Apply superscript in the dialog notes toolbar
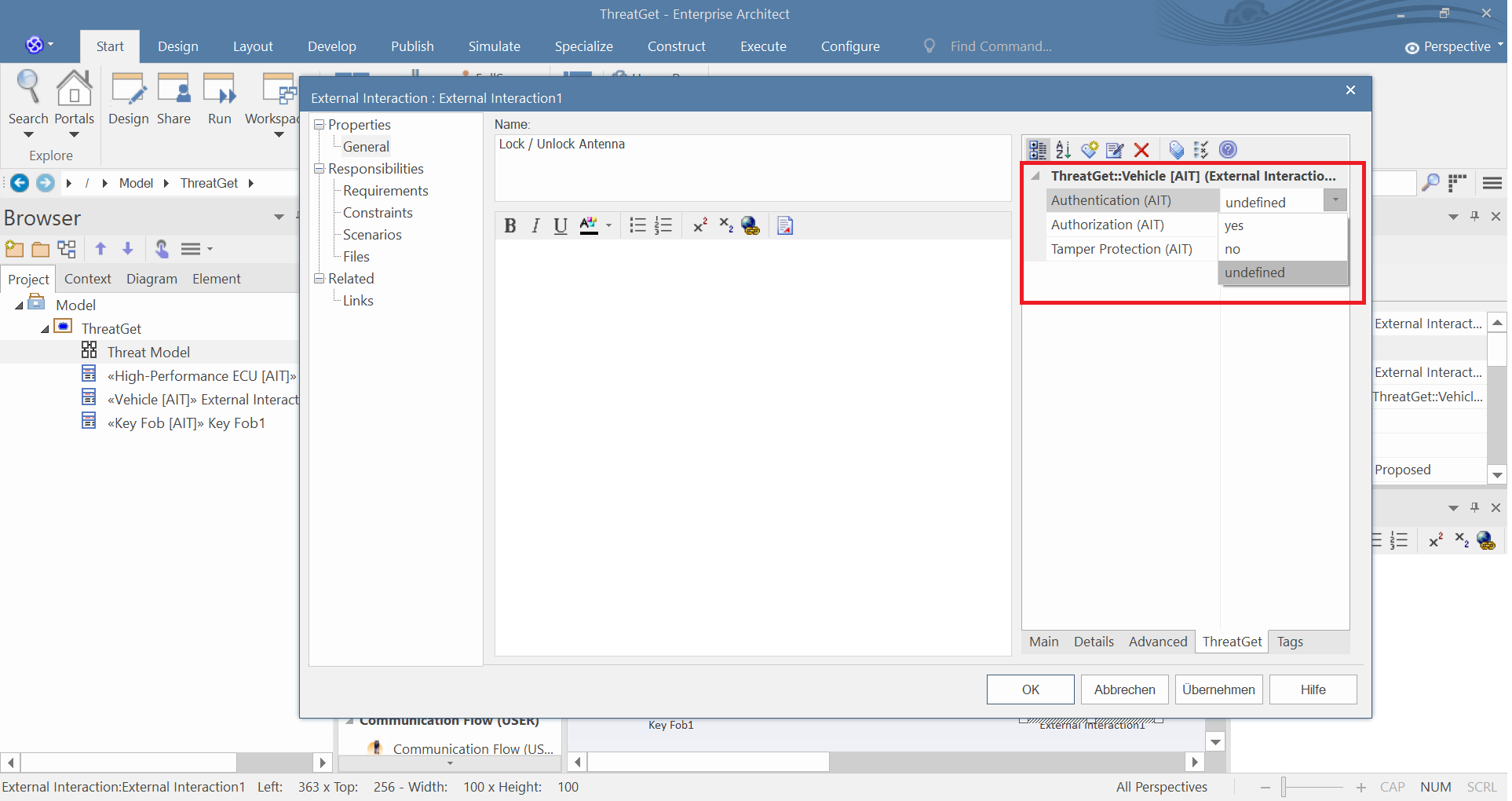Viewport: 1512px width, 801px height. [700, 226]
